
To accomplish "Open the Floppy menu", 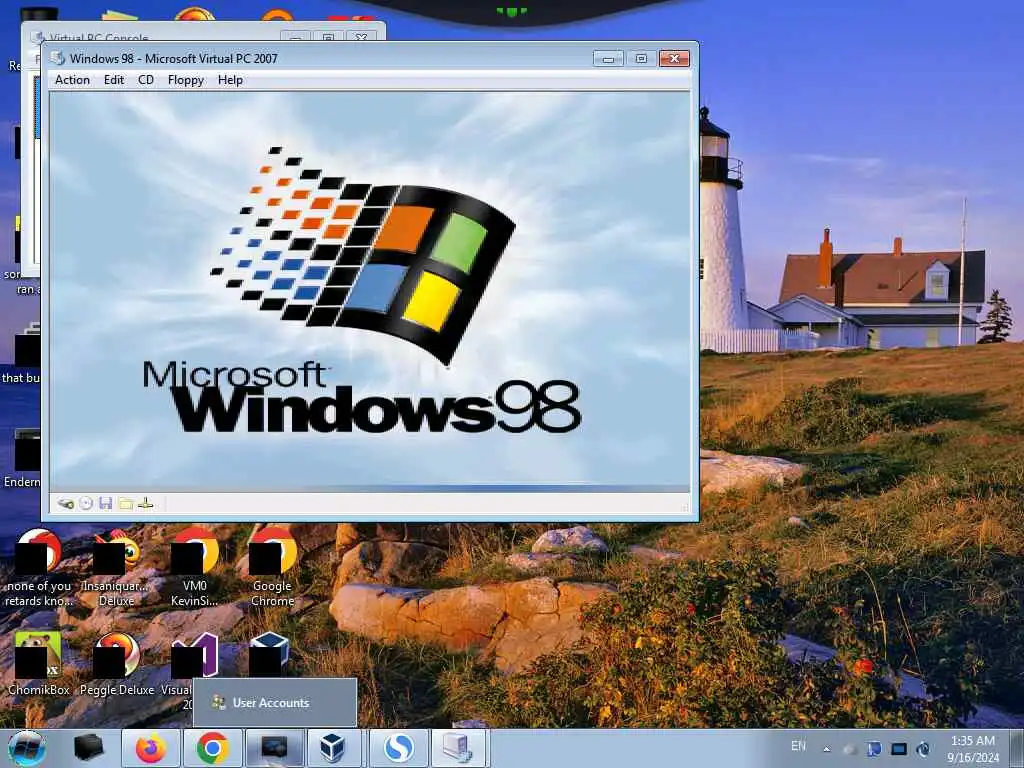I will point(185,80).
